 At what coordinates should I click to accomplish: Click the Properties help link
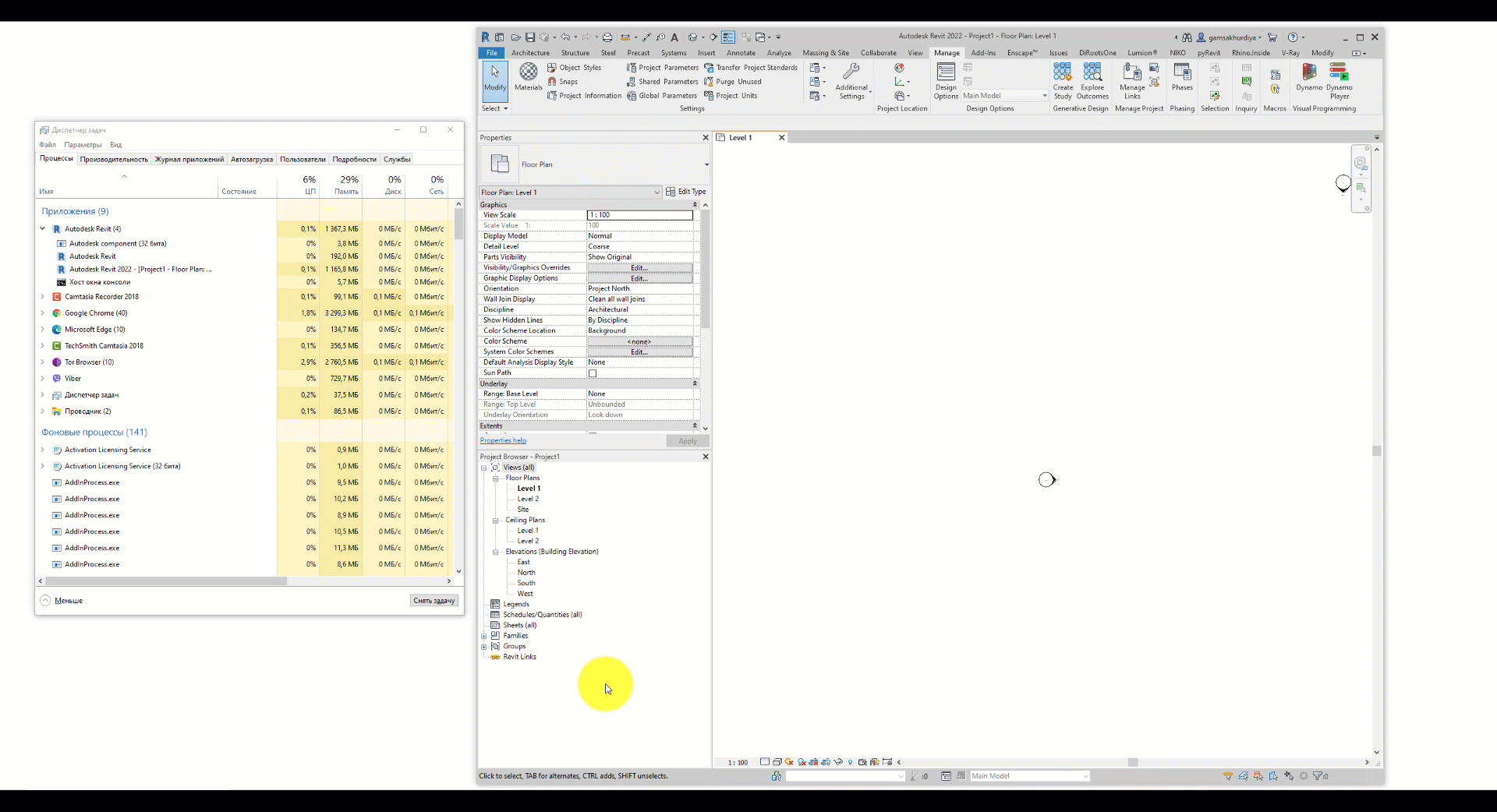tap(503, 441)
